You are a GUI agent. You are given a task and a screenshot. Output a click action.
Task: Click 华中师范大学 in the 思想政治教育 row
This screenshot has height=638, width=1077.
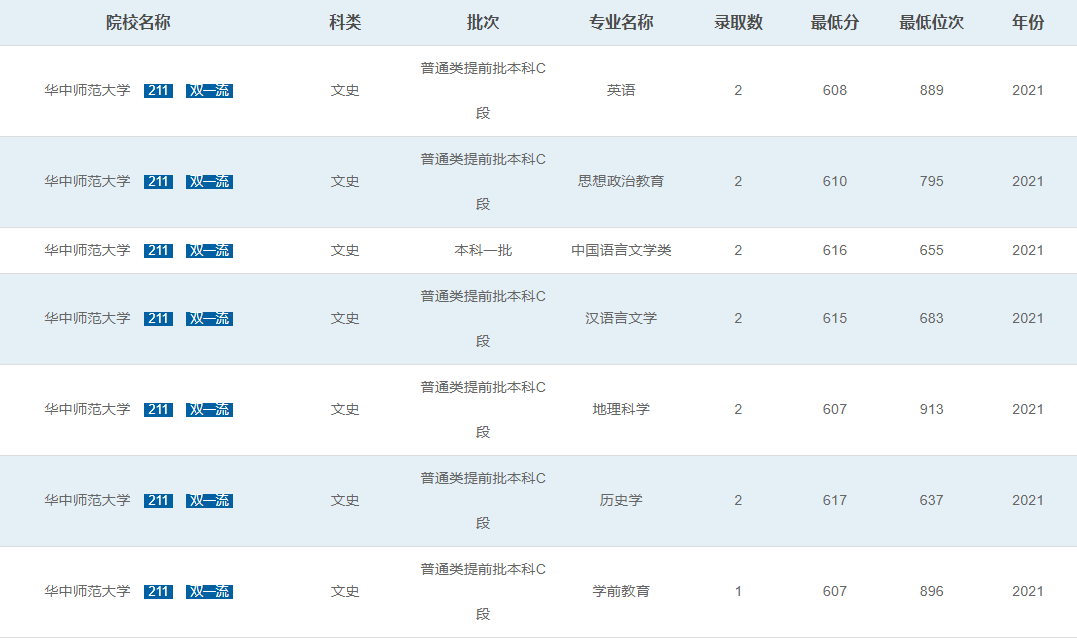point(87,181)
